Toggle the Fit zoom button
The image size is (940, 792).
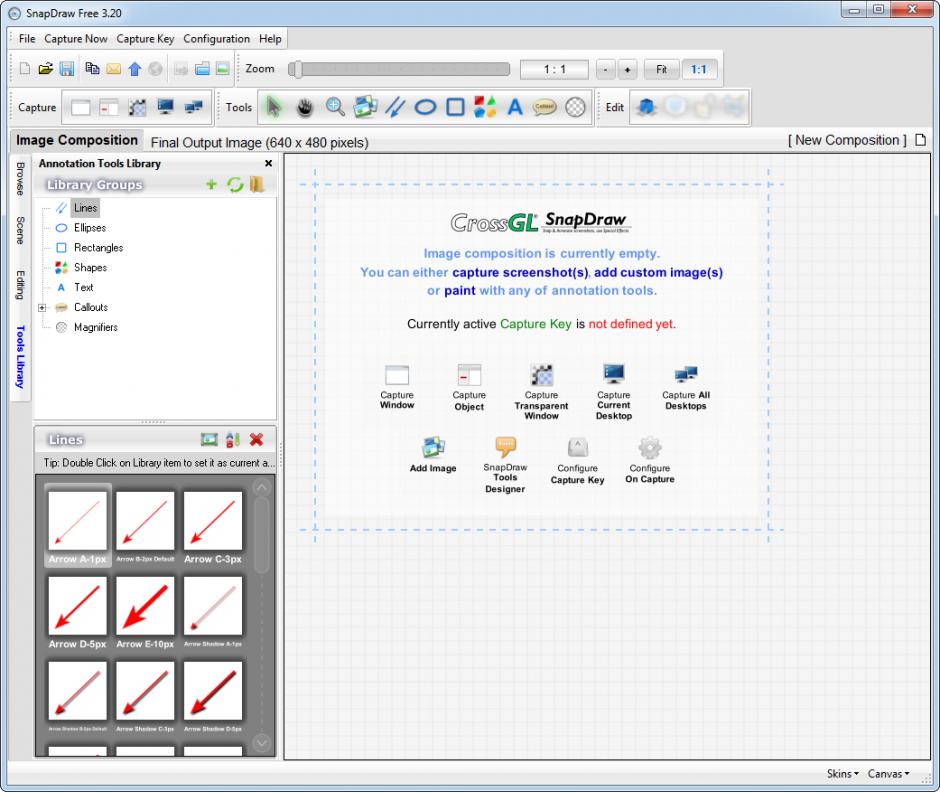661,69
